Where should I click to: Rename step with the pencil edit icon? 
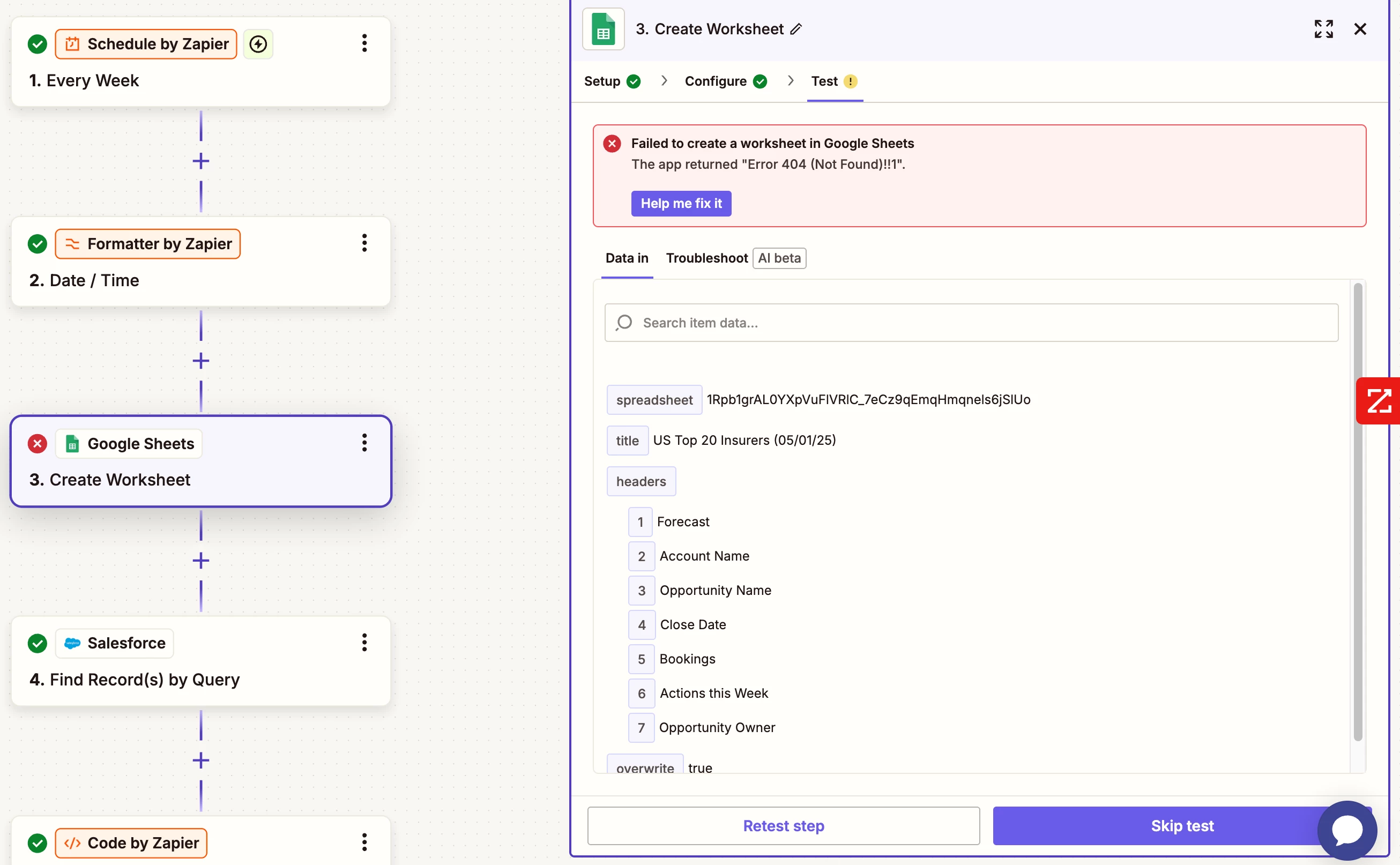(x=796, y=29)
